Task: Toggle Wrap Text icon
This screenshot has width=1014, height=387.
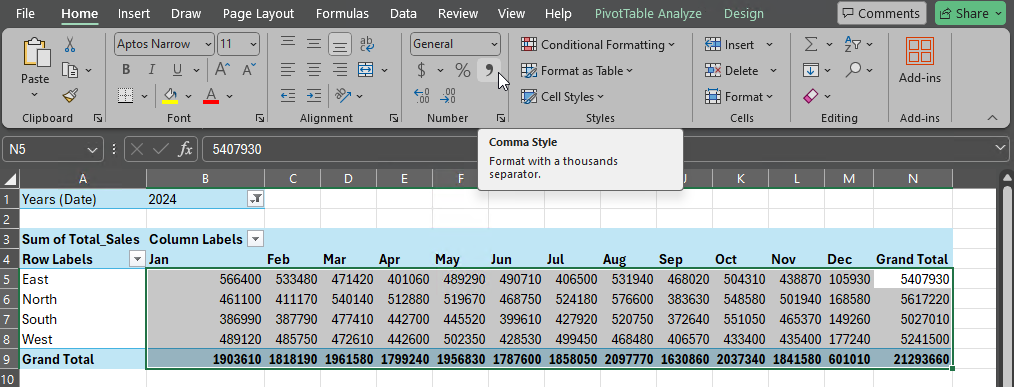Action: [367, 44]
